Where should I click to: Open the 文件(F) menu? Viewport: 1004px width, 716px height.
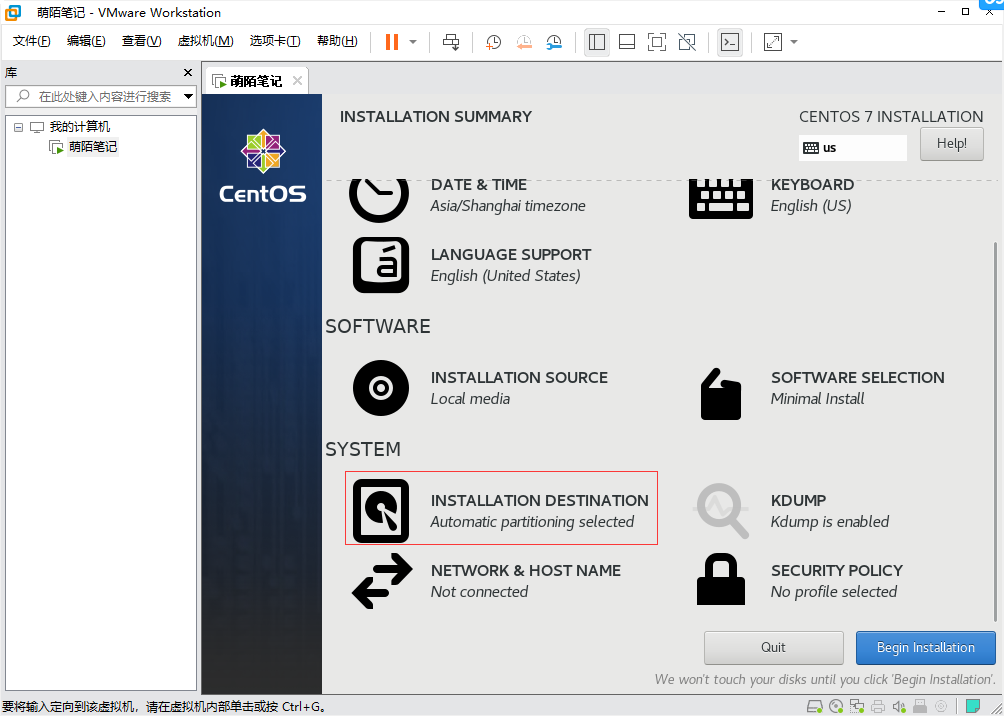[x=31, y=41]
